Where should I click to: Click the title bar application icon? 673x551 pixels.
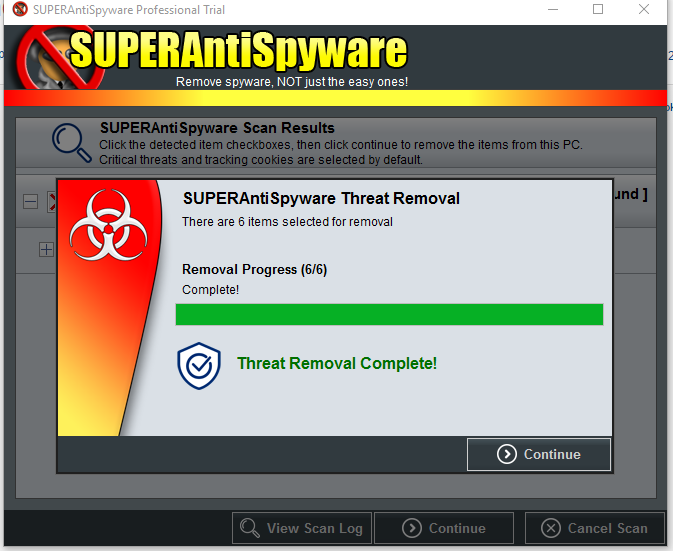point(19,9)
